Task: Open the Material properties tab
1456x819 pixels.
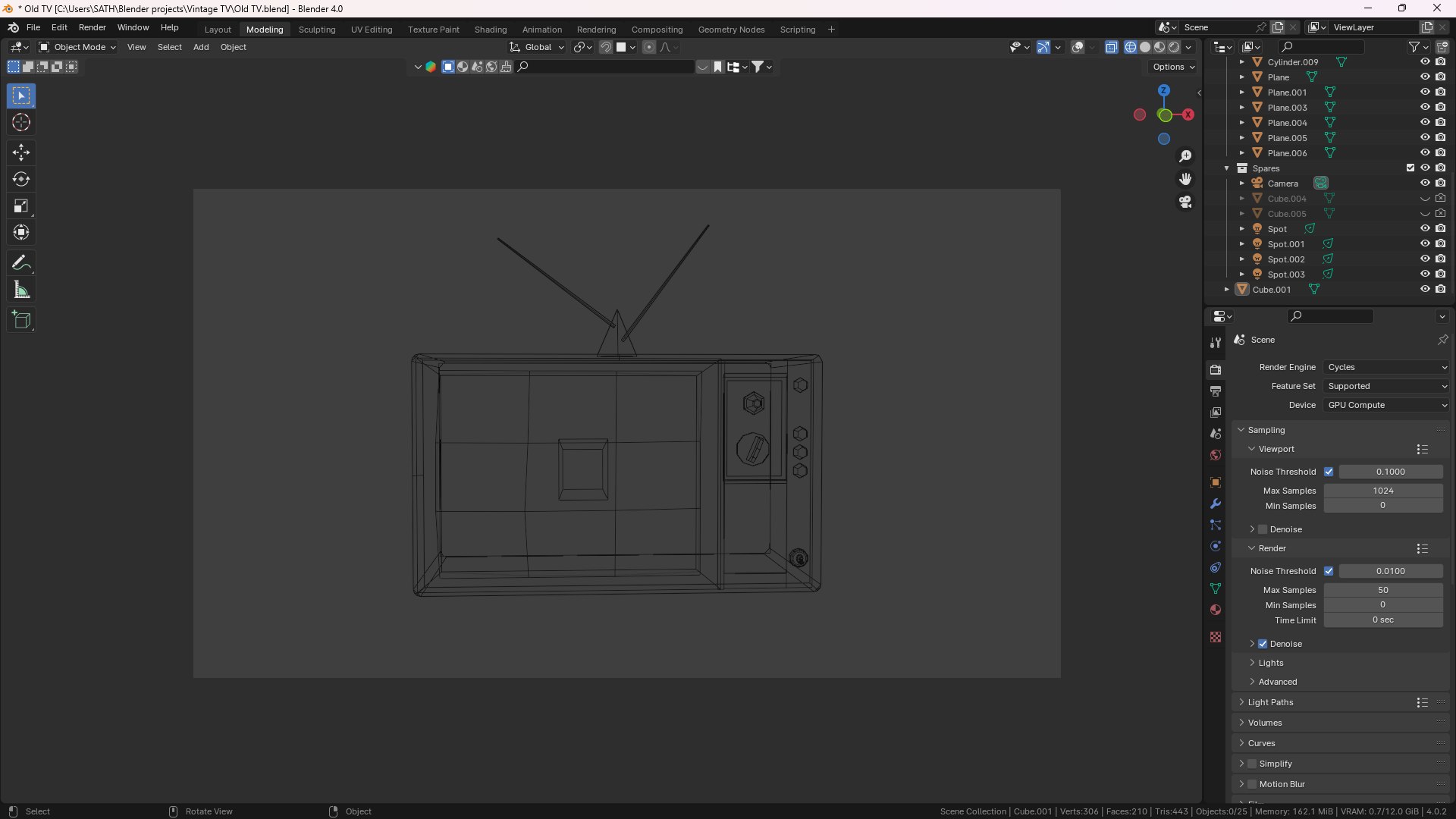Action: 1216,610
